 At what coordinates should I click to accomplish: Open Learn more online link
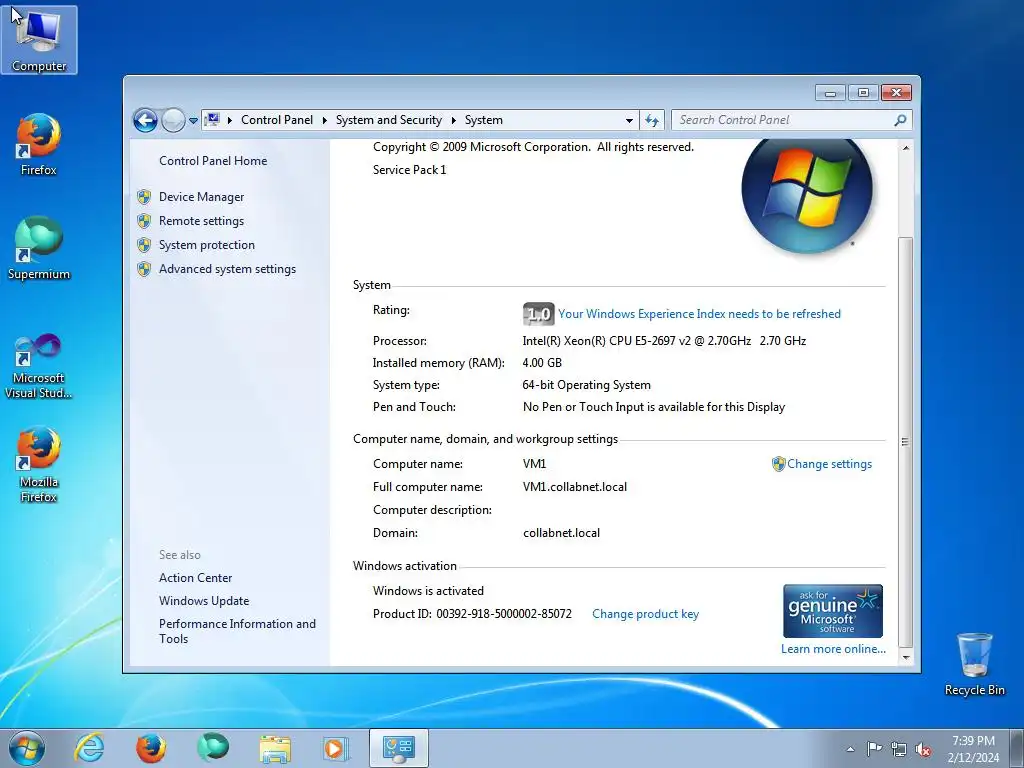pyautogui.click(x=833, y=649)
